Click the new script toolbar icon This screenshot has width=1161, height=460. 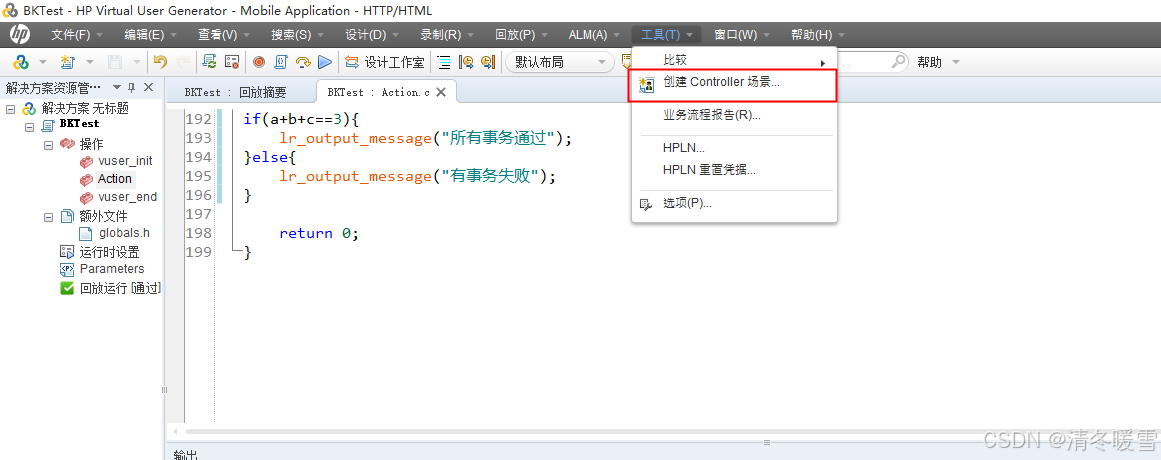(x=67, y=62)
